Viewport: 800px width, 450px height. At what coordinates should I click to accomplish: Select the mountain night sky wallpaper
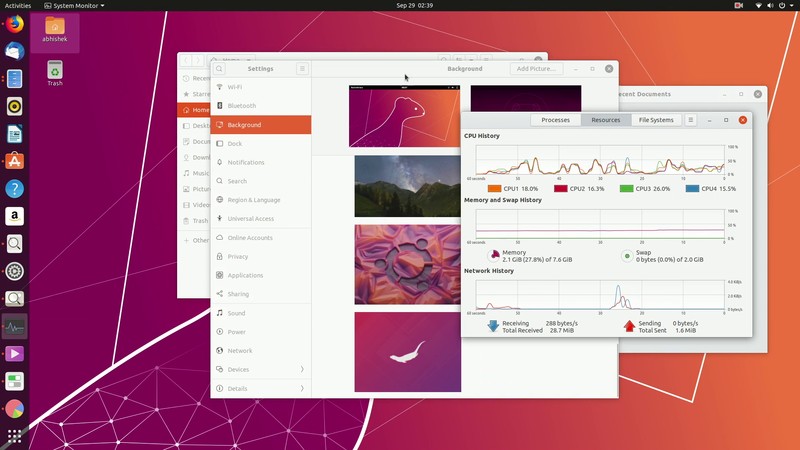(407, 186)
